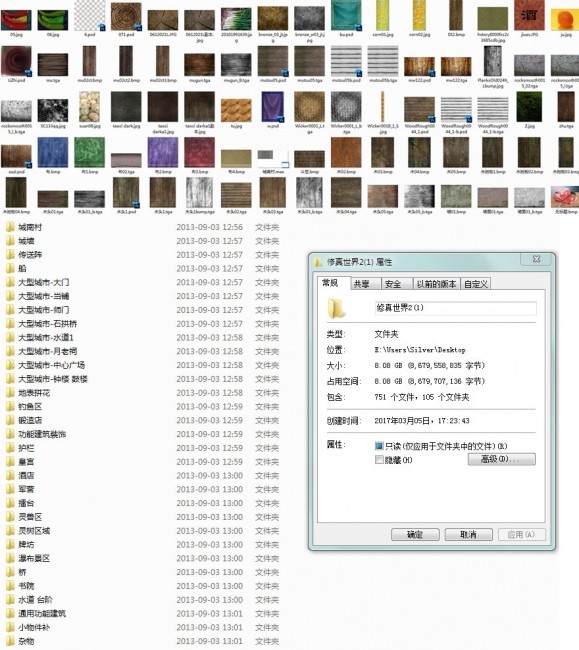Select the LIZN.psd dark red swirl file

click(x=16, y=61)
